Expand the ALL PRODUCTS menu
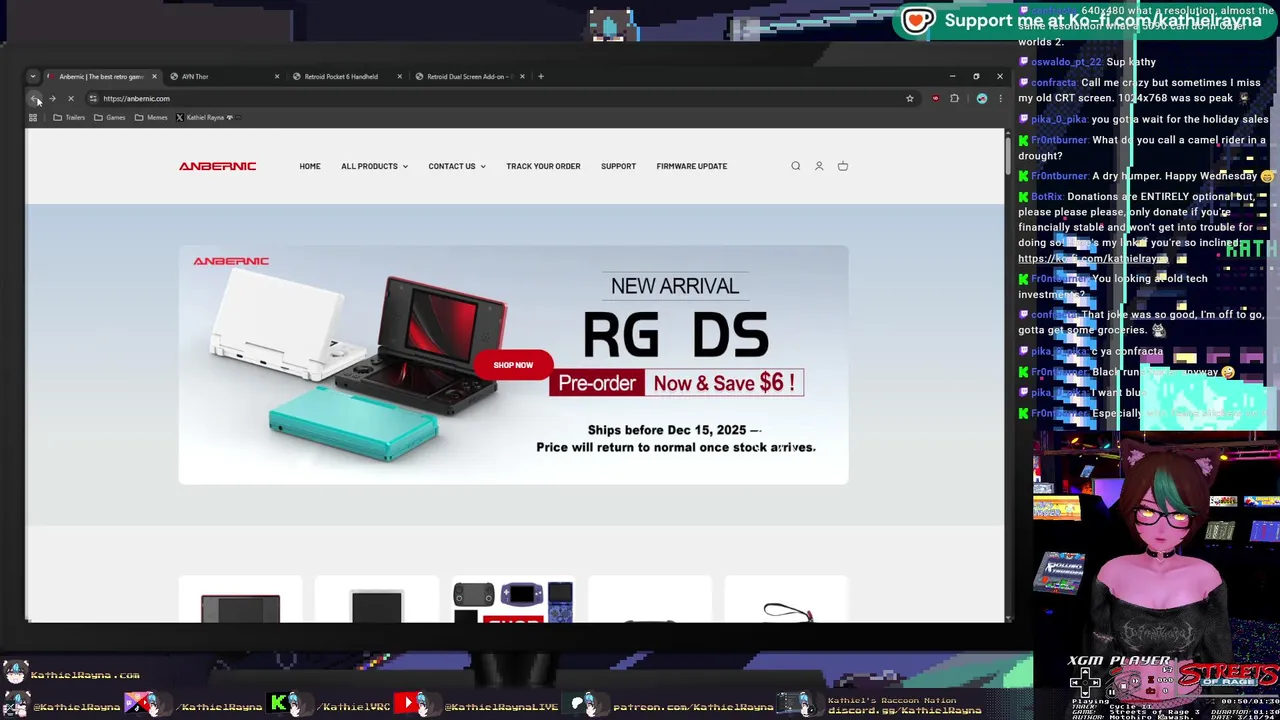The width and height of the screenshot is (1280, 720). tap(374, 166)
